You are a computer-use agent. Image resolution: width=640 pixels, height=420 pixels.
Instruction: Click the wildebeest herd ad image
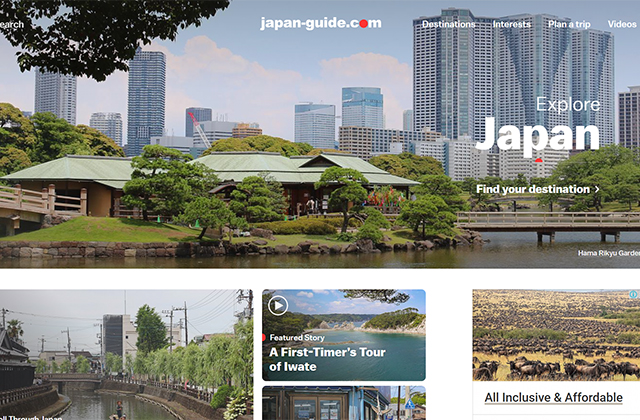(555, 335)
